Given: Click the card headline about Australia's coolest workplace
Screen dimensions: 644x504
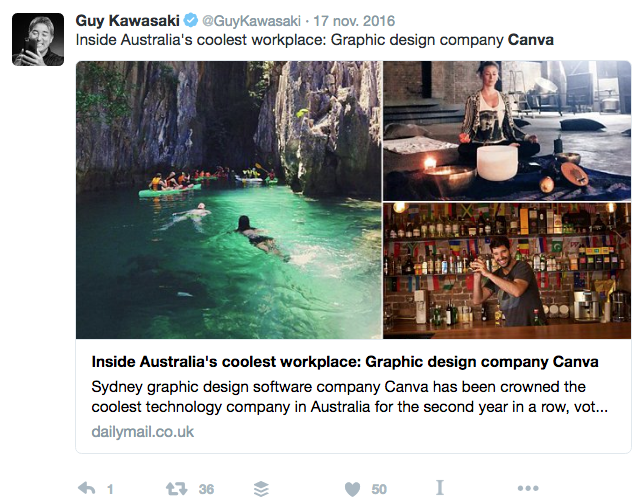Looking at the screenshot, I should click(344, 361).
